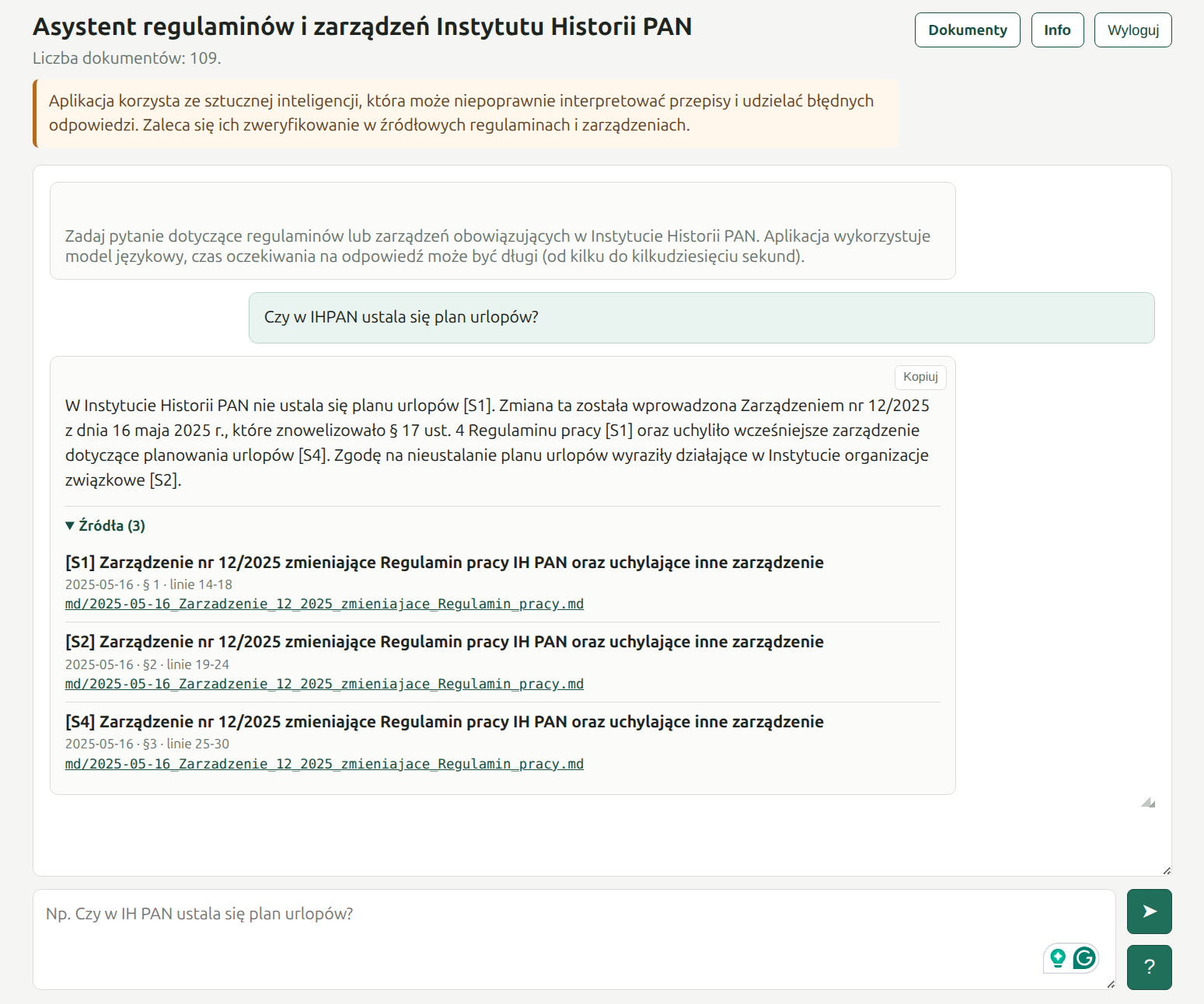Log out using the Wyloguj button
This screenshot has width=1204, height=1004.
[1133, 30]
